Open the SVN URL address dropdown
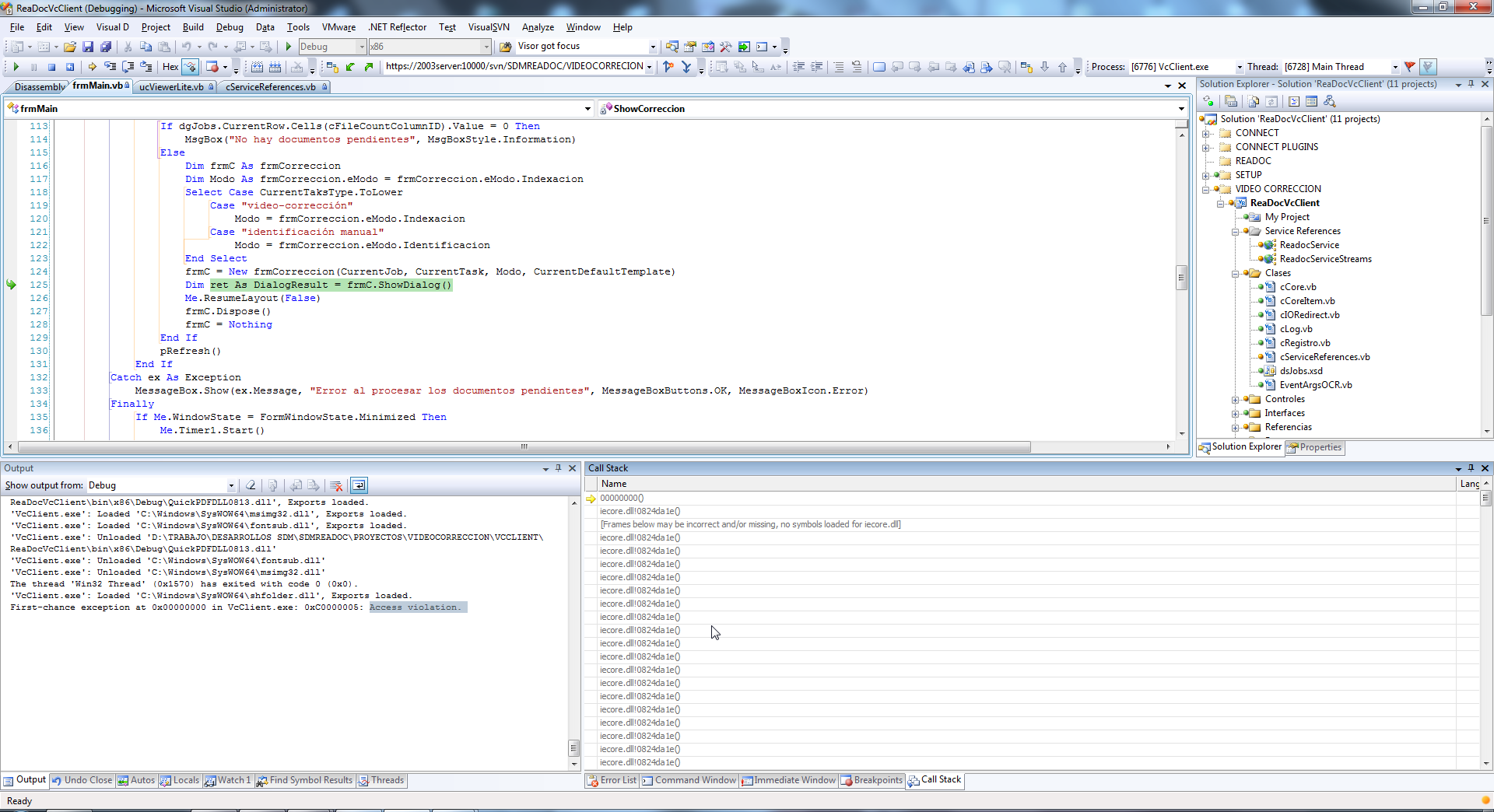The width and height of the screenshot is (1494, 812). pos(649,67)
